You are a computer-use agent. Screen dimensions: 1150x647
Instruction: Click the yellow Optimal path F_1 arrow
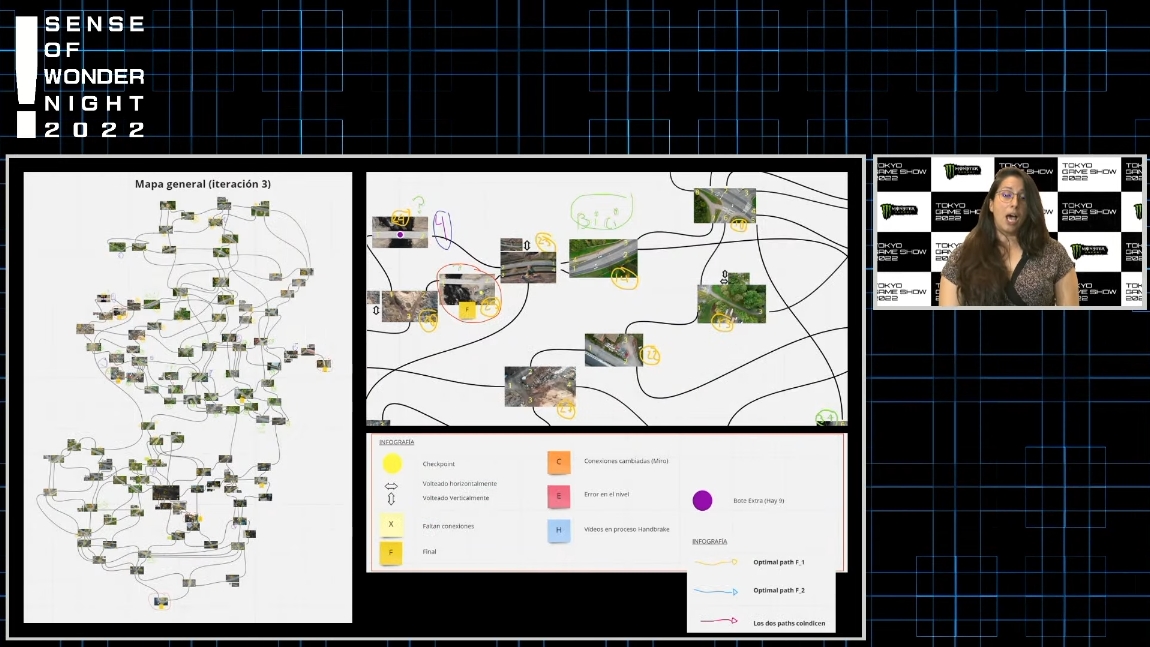click(x=714, y=563)
